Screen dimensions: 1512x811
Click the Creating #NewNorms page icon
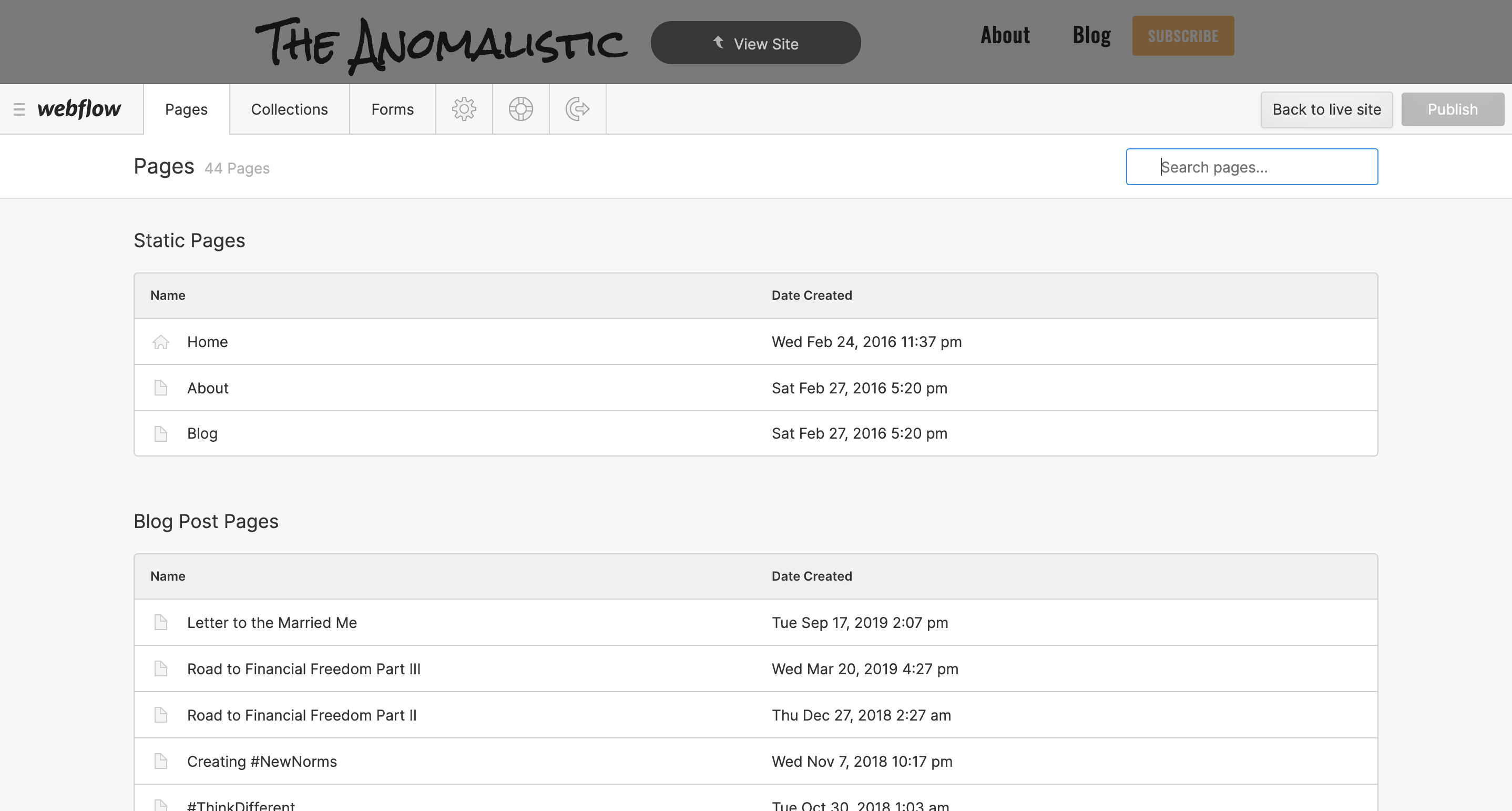point(161,761)
